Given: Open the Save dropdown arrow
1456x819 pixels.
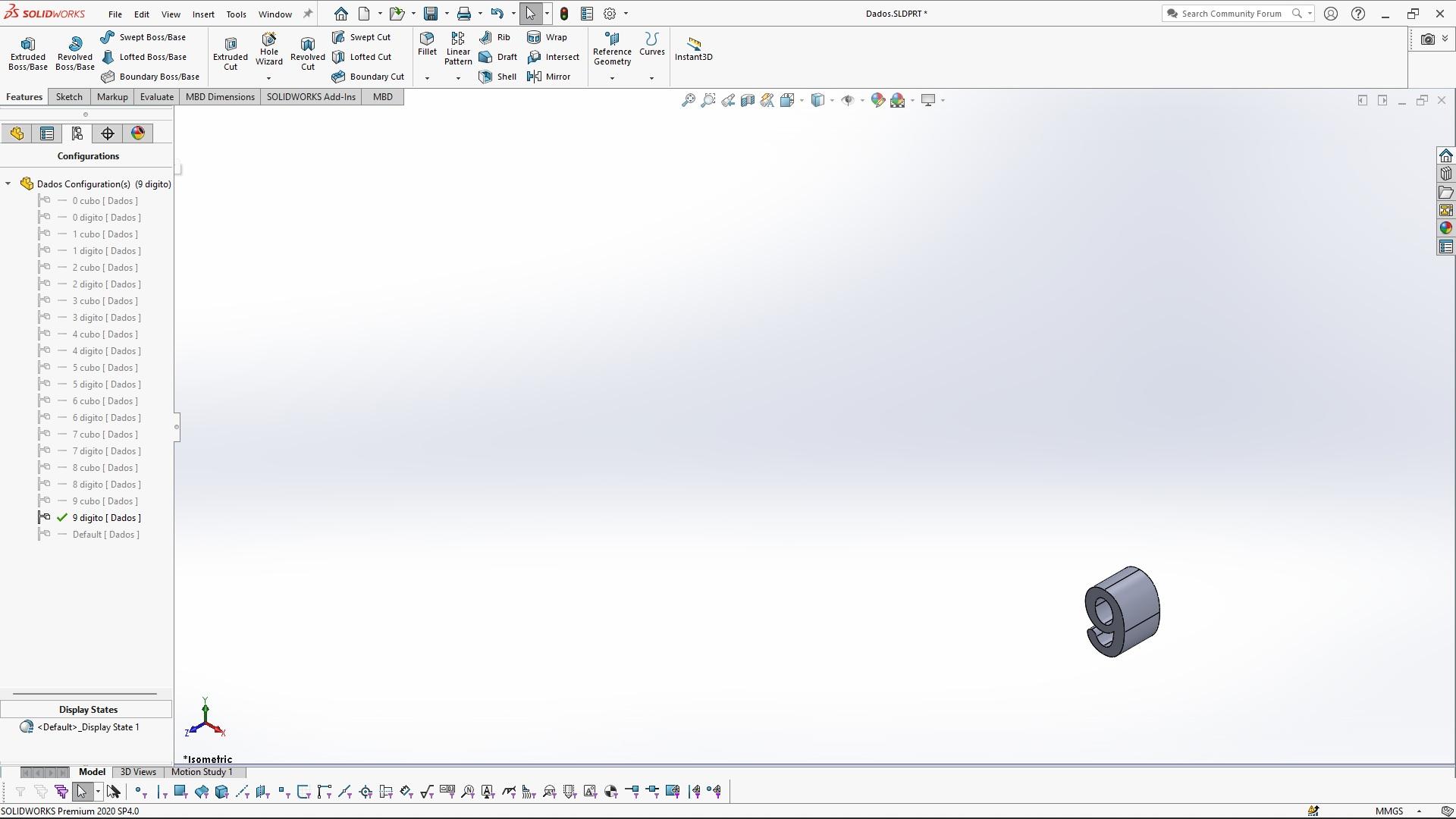Looking at the screenshot, I should 447,14.
